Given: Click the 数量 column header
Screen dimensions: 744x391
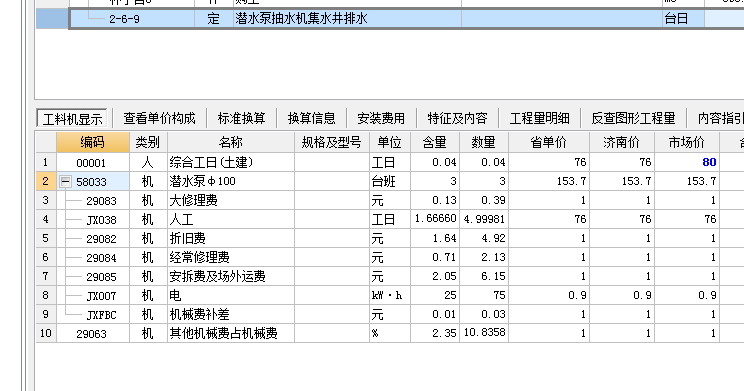Looking at the screenshot, I should point(484,142).
